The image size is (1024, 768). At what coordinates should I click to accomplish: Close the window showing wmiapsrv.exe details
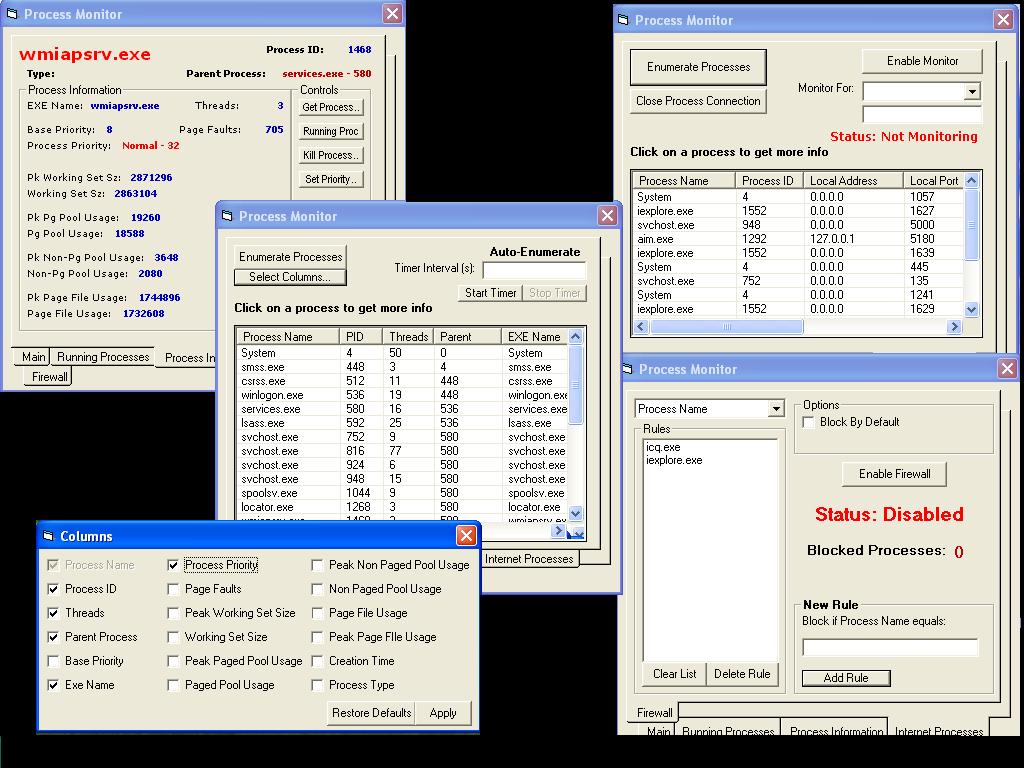(393, 13)
